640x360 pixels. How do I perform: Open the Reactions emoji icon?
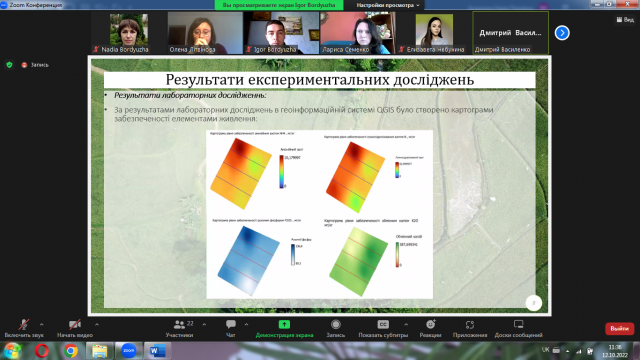[x=431, y=324]
